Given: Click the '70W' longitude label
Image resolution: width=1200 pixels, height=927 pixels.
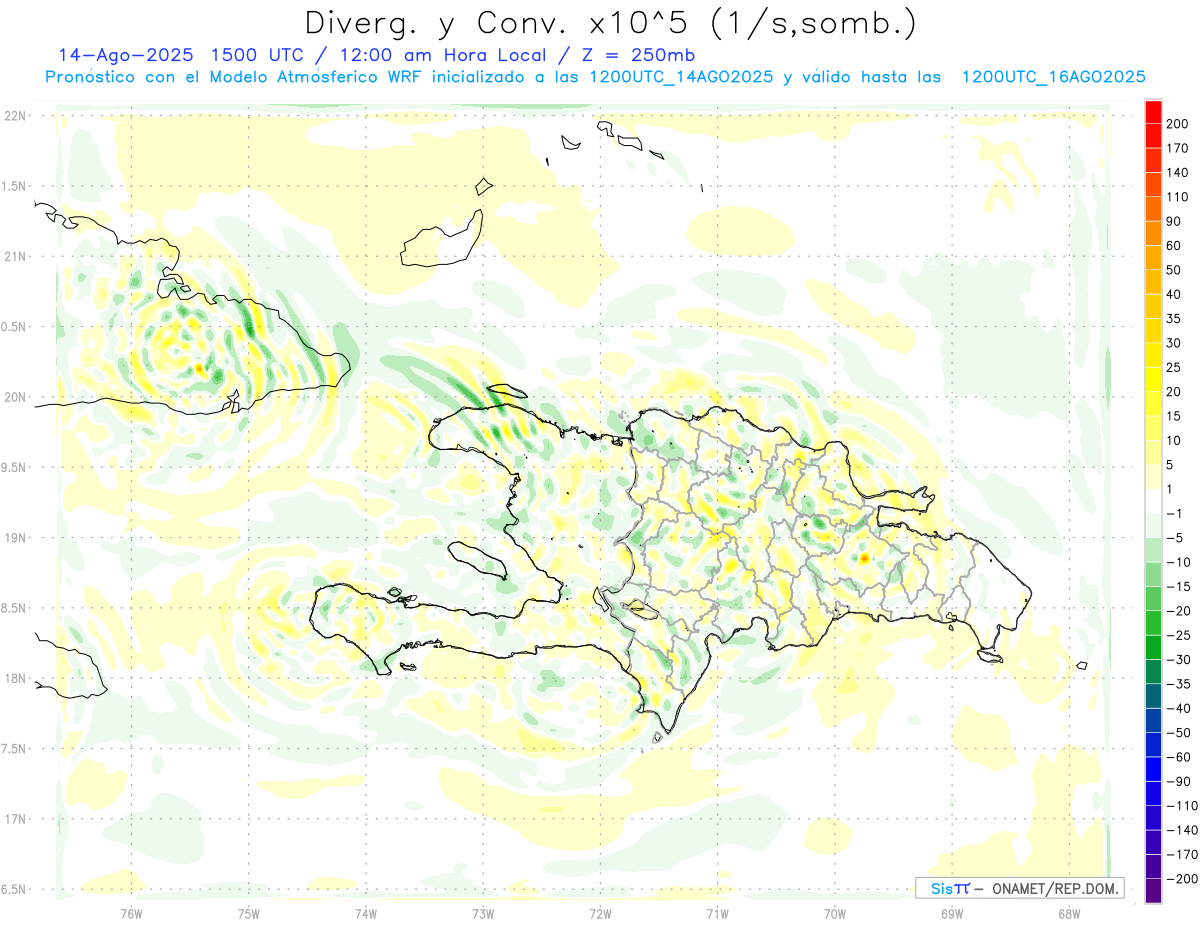Looking at the screenshot, I should 835,913.
